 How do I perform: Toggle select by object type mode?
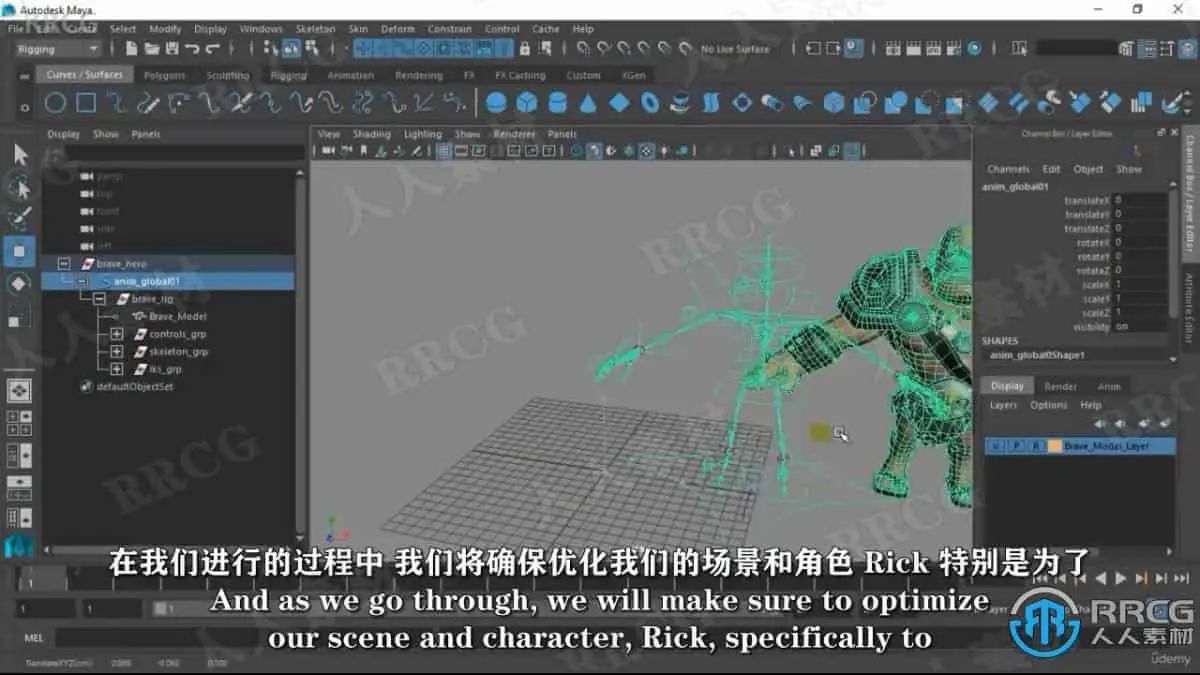pyautogui.click(x=291, y=48)
